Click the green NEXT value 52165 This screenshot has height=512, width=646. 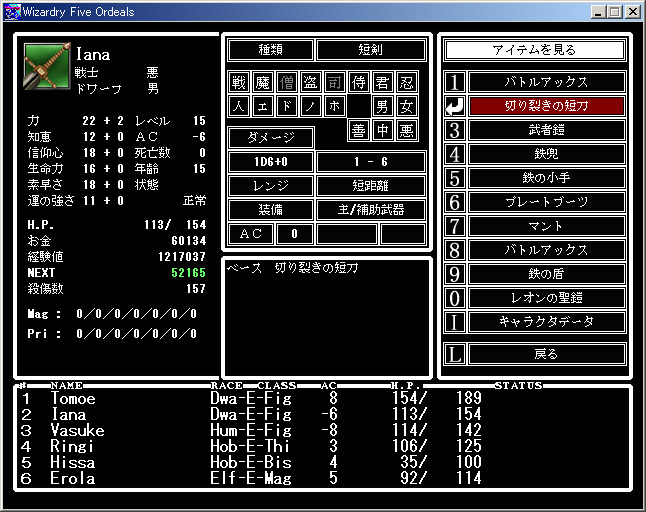click(x=188, y=273)
